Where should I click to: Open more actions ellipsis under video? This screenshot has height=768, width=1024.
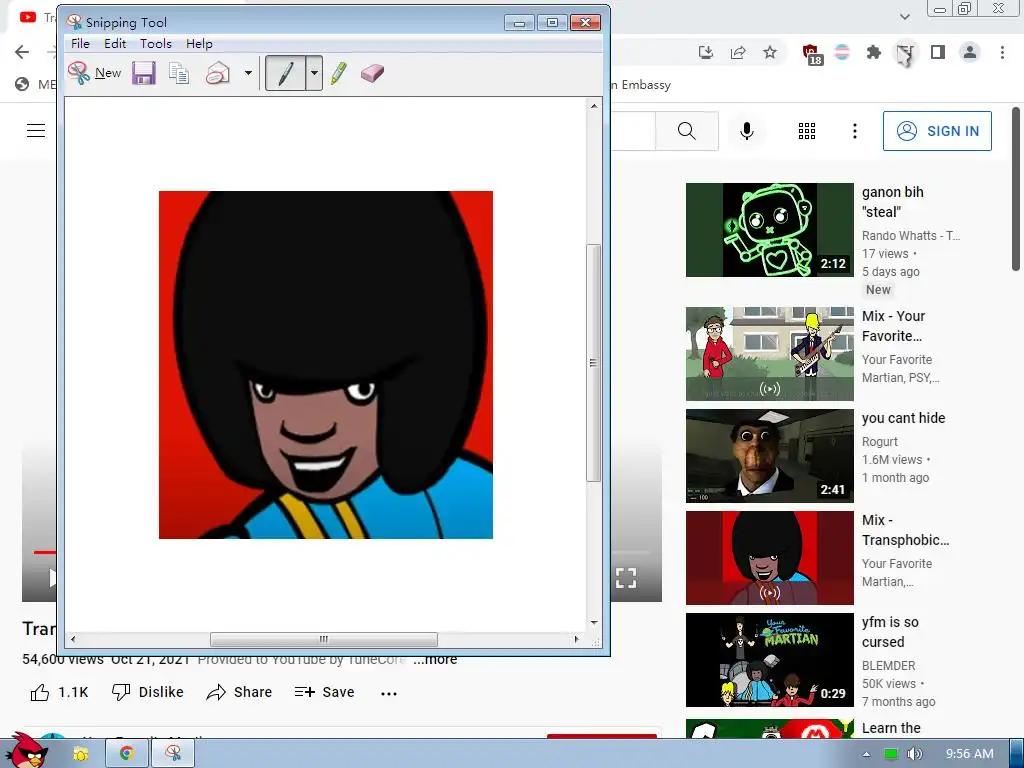389,694
